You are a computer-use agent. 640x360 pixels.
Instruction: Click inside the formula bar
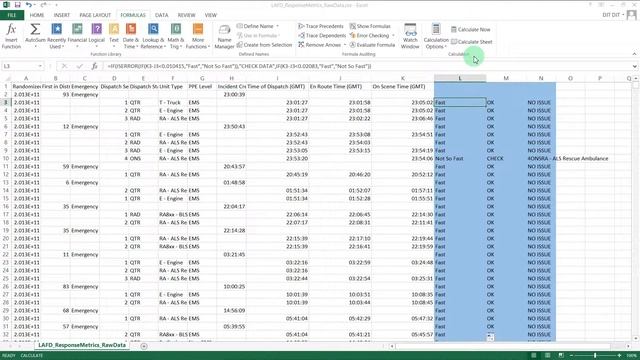pos(367,66)
